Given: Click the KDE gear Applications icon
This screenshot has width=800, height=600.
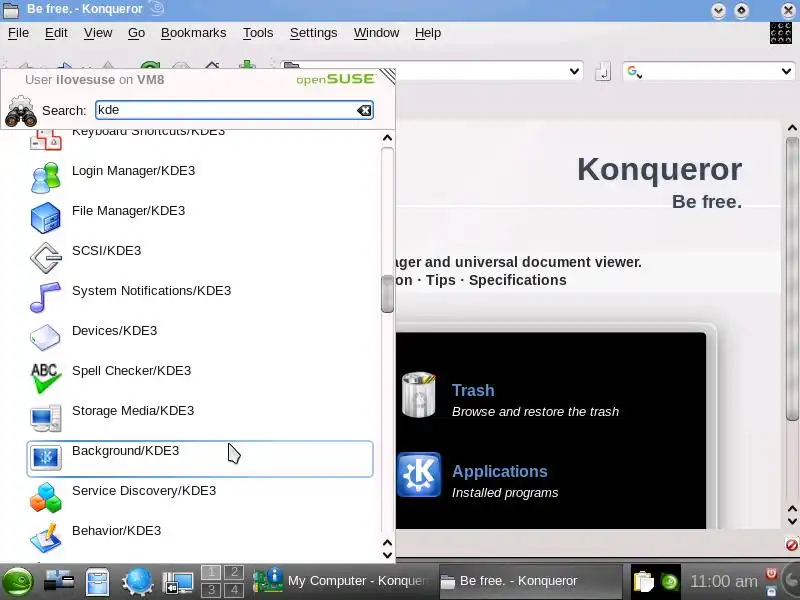Looking at the screenshot, I should 419,474.
